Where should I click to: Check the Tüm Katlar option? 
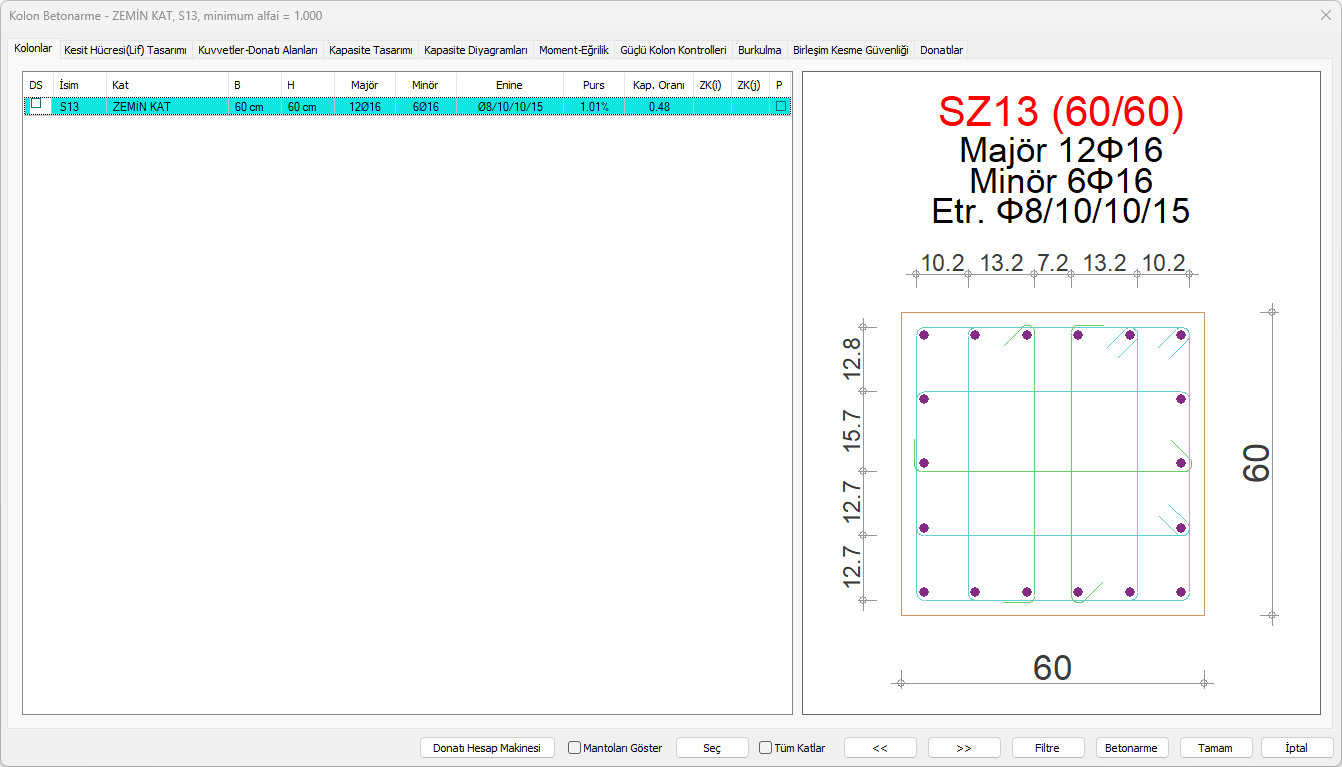tap(765, 748)
